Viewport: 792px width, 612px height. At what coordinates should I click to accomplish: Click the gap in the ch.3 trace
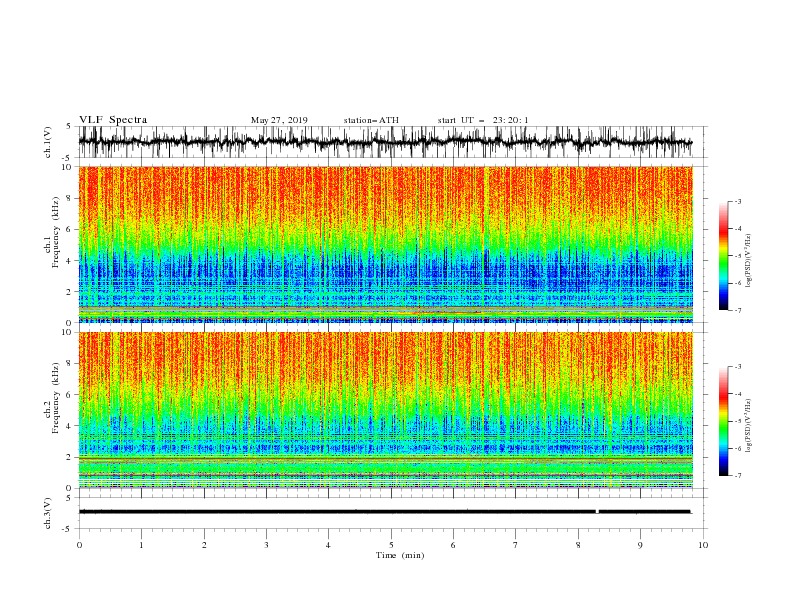click(x=597, y=512)
